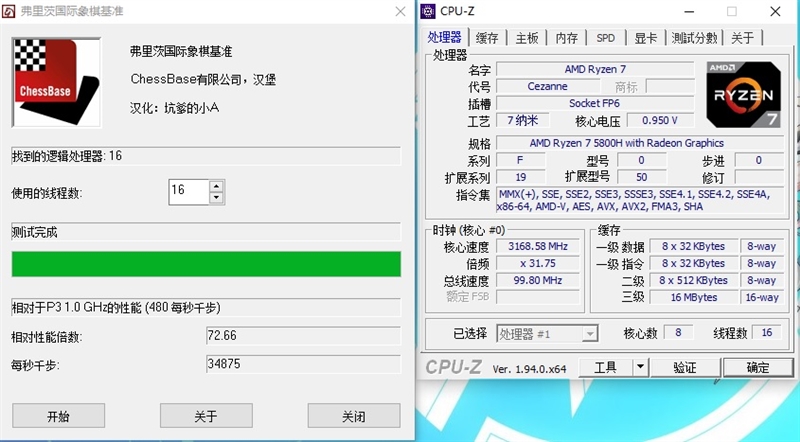This screenshot has width=800, height=442.
Task: Click the core count value 8
Action: pyautogui.click(x=678, y=332)
